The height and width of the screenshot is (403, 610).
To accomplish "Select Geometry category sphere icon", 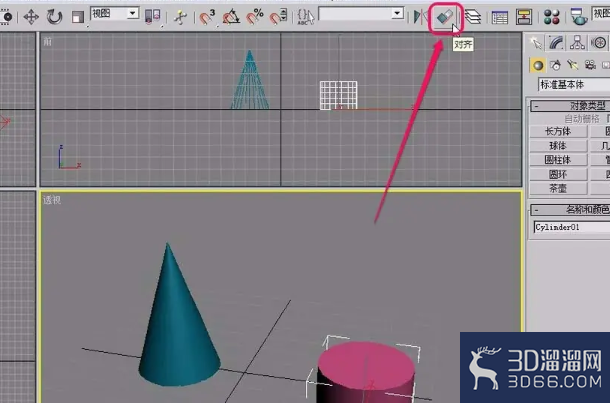I will 538,65.
